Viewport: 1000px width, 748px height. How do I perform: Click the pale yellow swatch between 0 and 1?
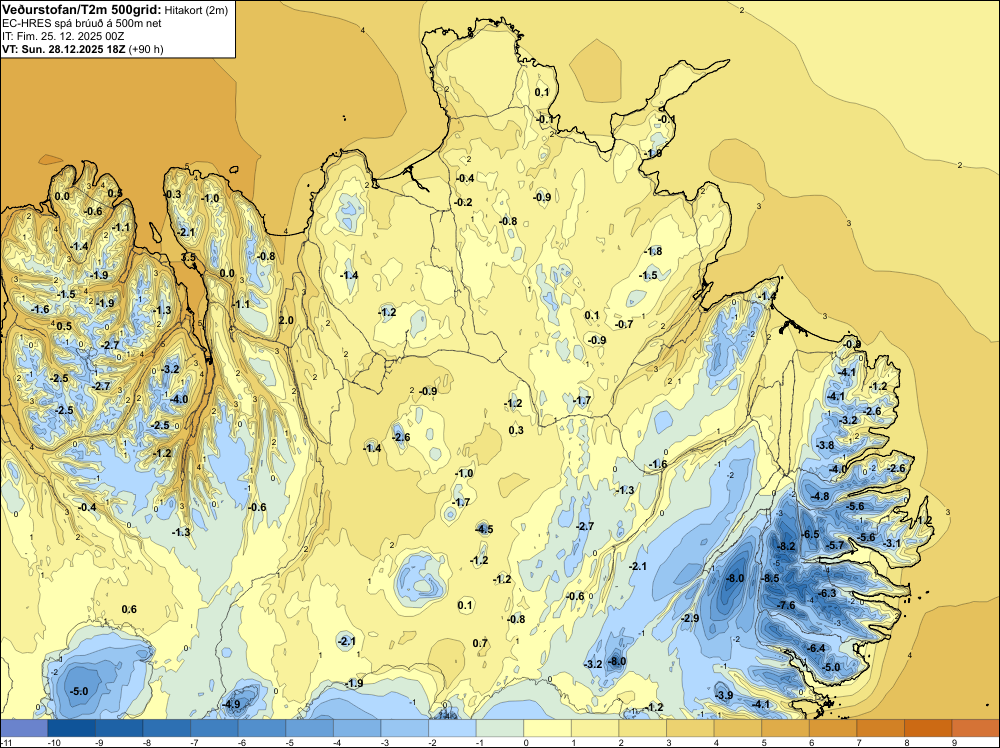pyautogui.click(x=547, y=728)
